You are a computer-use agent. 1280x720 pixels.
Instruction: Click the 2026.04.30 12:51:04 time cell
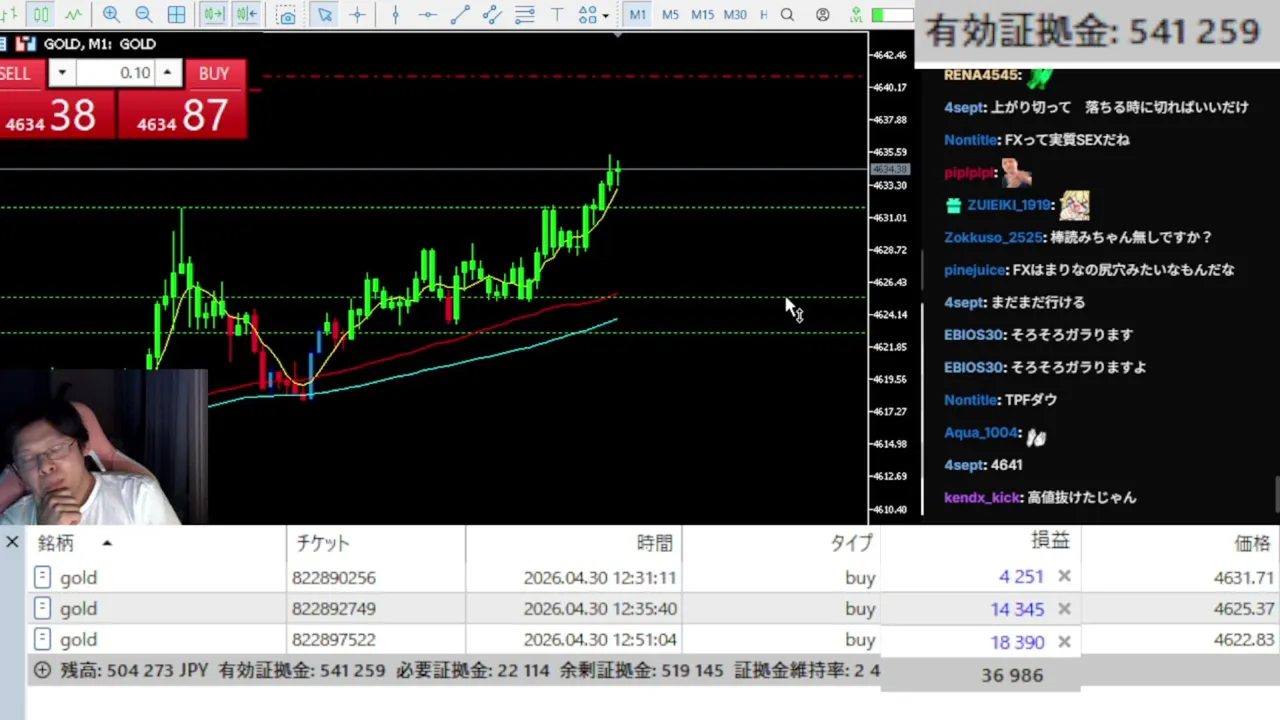pyautogui.click(x=600, y=640)
